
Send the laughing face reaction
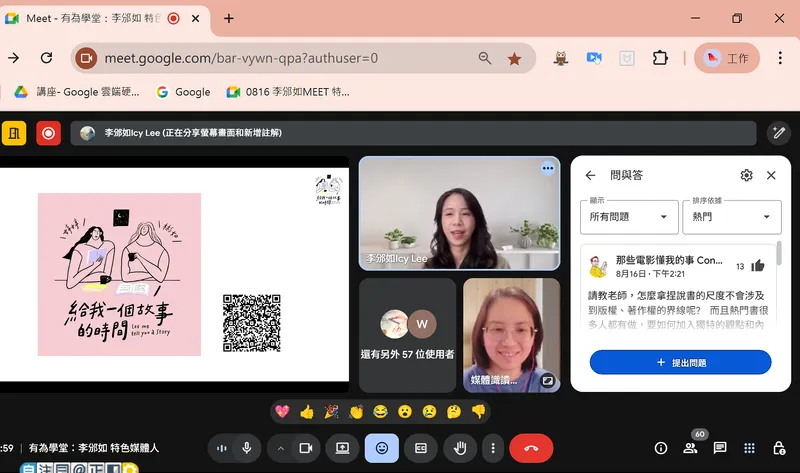click(x=380, y=411)
